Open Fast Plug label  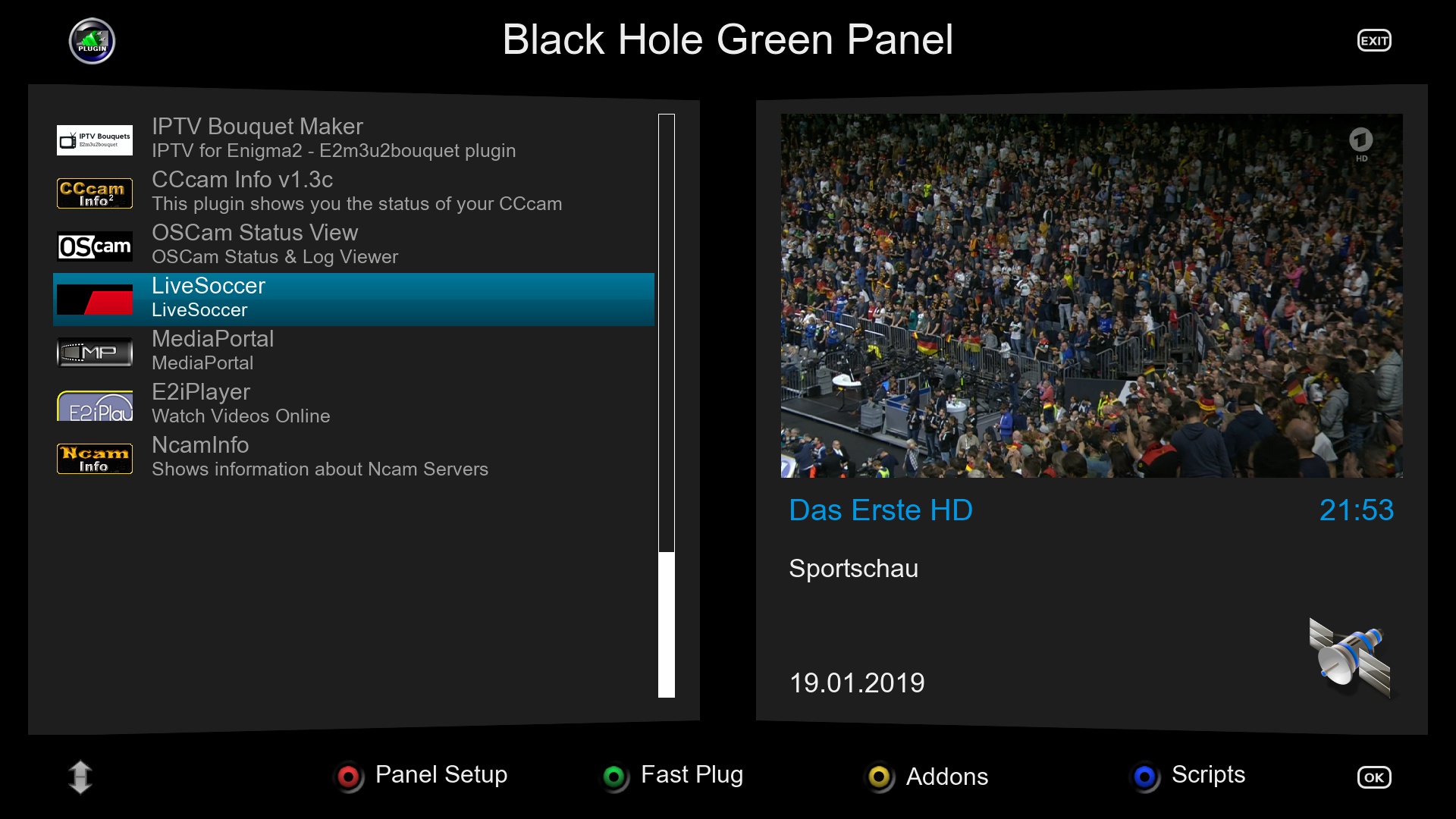(692, 774)
